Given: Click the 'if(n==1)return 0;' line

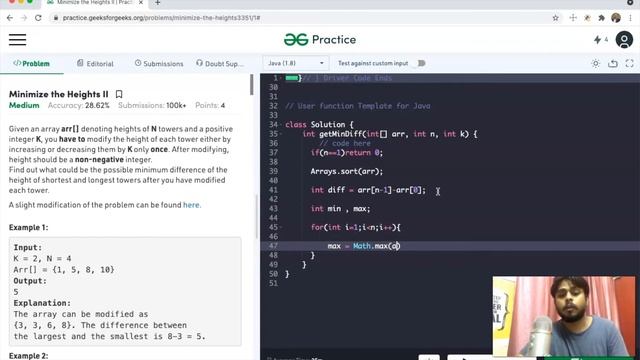Looking at the screenshot, I should (347, 153).
